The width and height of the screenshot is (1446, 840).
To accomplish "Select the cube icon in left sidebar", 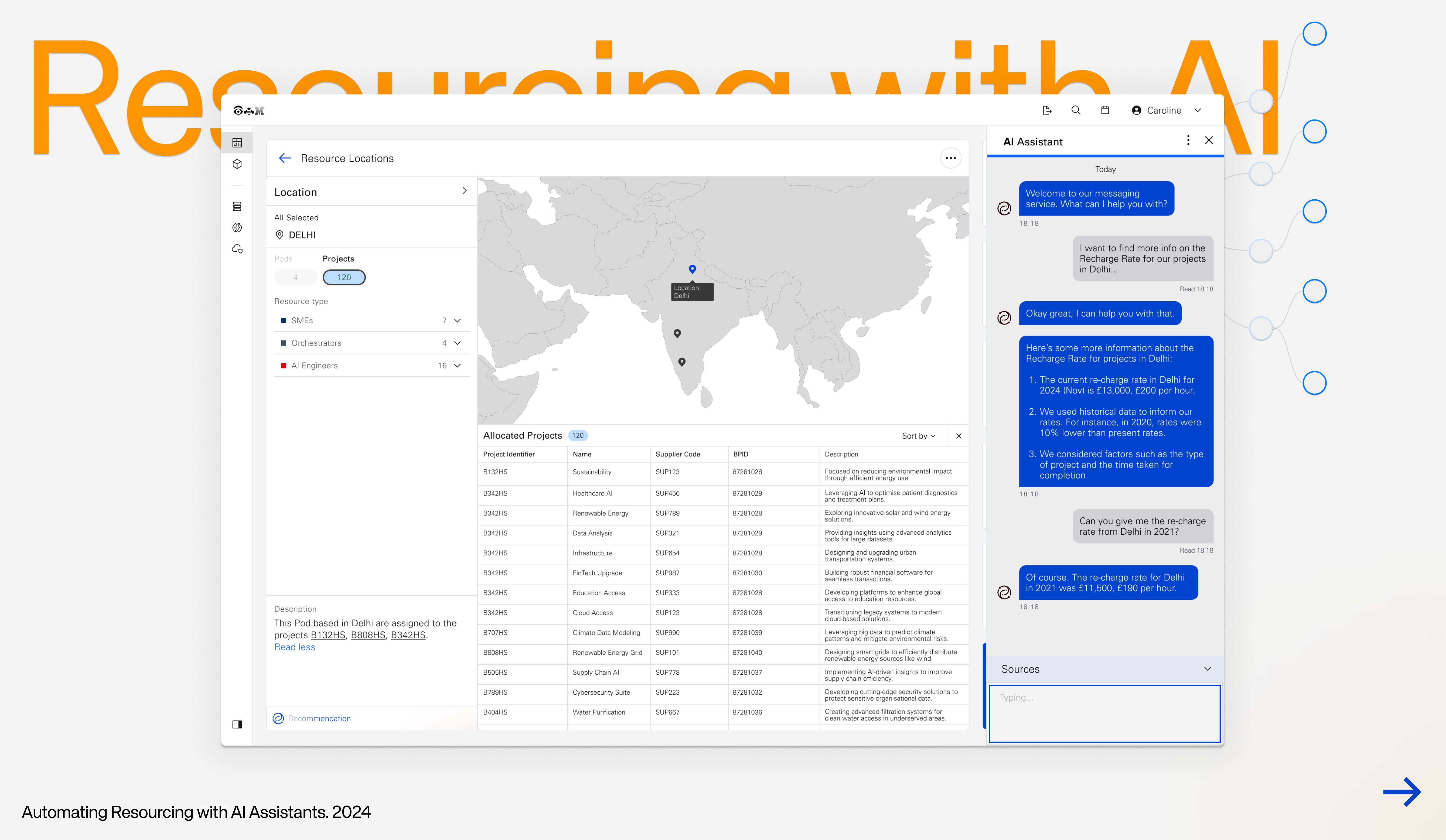I will [237, 164].
